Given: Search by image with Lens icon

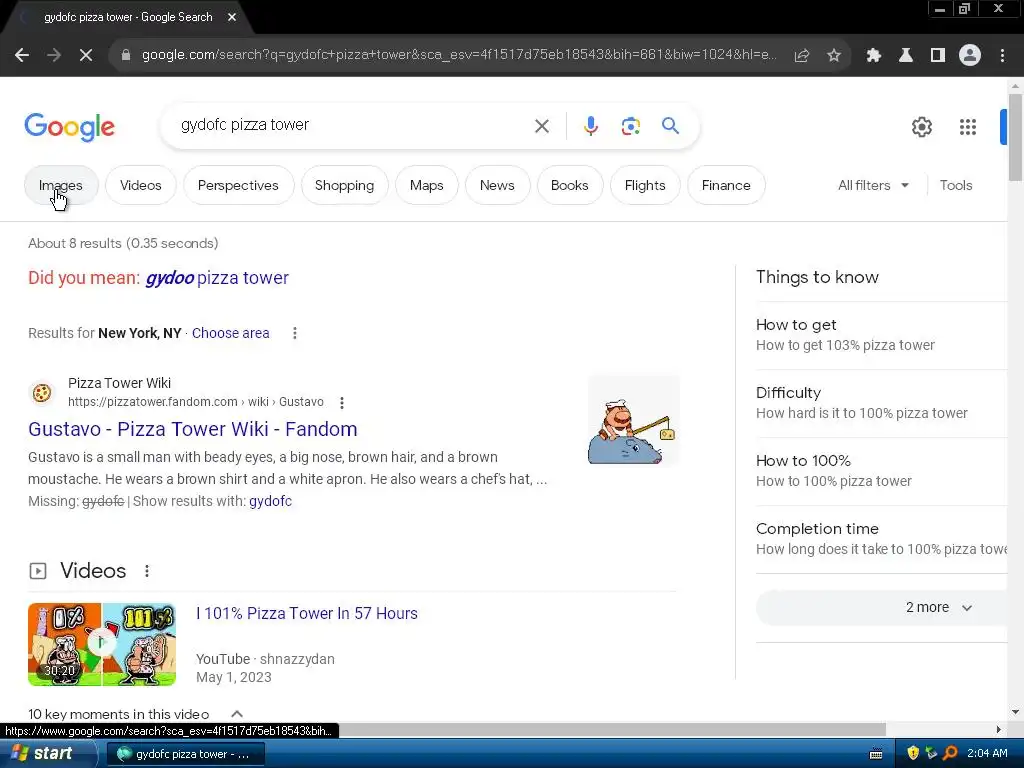Looking at the screenshot, I should [x=630, y=125].
